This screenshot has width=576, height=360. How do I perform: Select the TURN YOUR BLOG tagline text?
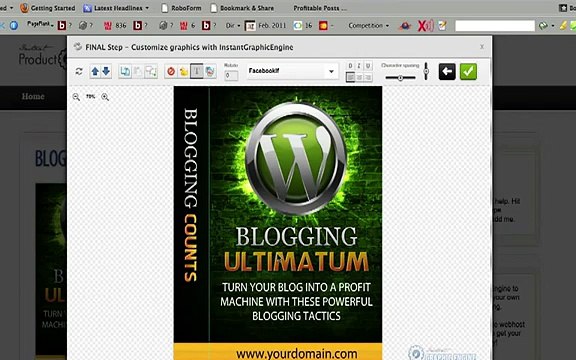pos(296,302)
